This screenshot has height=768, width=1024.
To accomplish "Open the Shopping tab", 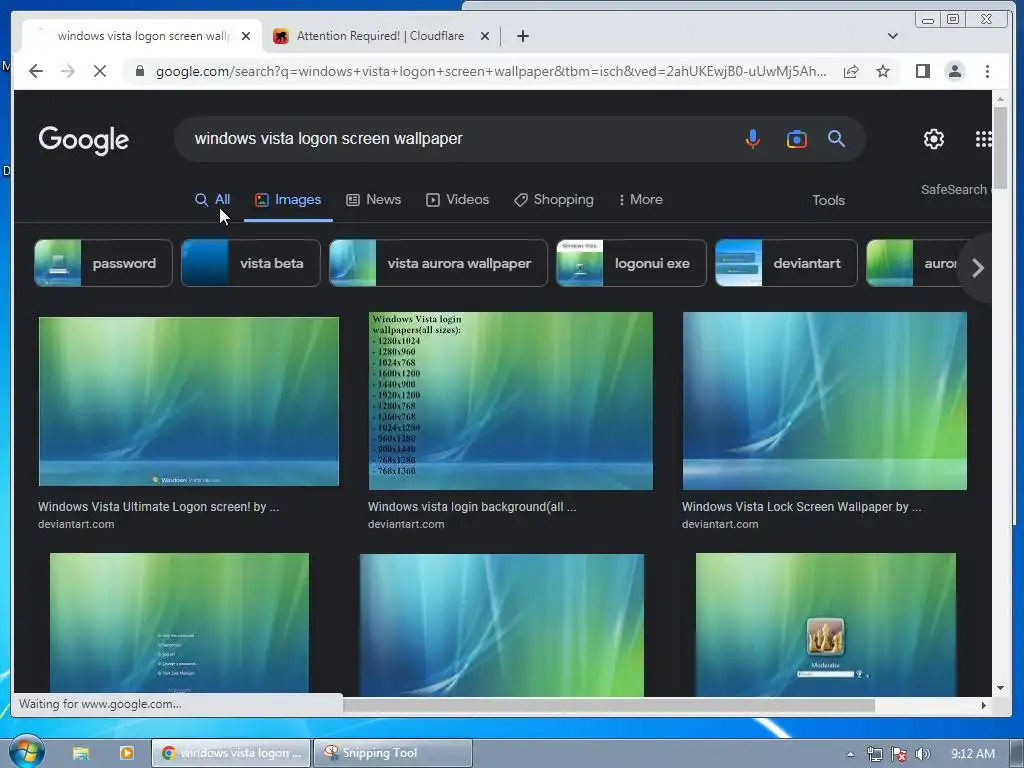I will [554, 200].
